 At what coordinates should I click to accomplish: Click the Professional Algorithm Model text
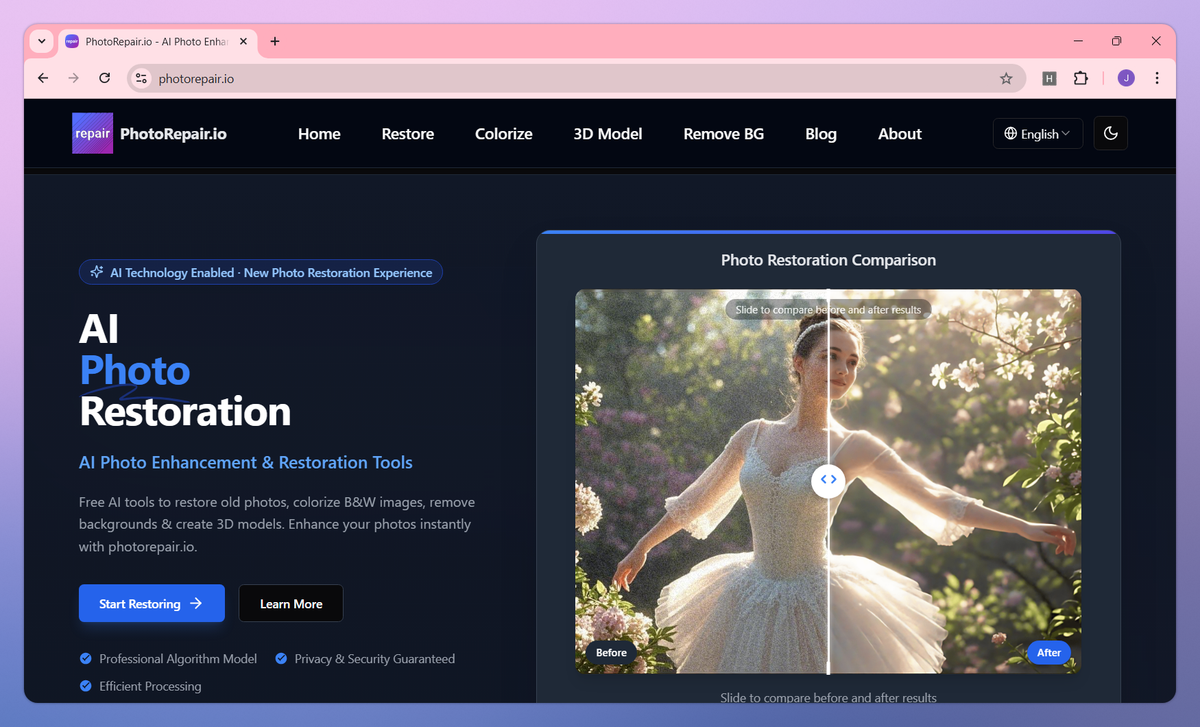(x=178, y=658)
